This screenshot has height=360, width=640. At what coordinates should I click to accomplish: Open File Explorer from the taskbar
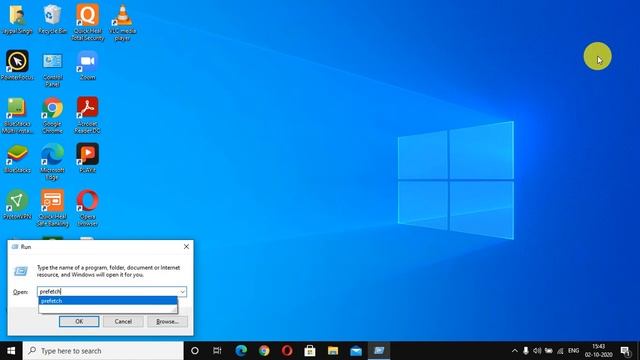click(333, 351)
